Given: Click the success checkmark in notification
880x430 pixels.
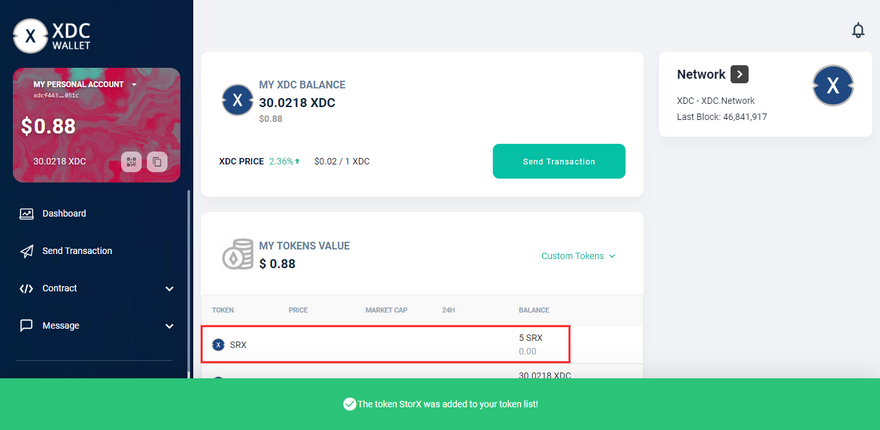Looking at the screenshot, I should pos(349,404).
